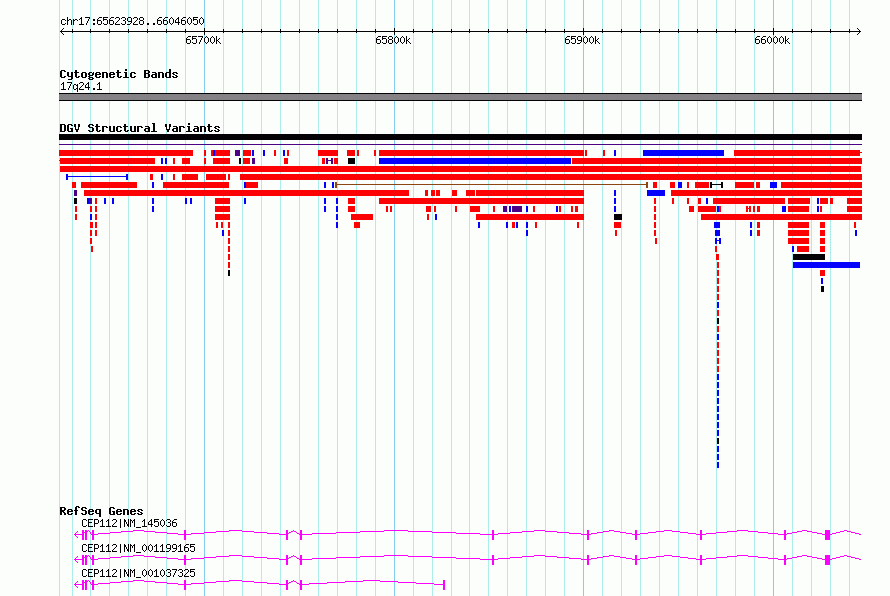Select the long blue variant bar below 65800k
This screenshot has width=890, height=596.
475,161
